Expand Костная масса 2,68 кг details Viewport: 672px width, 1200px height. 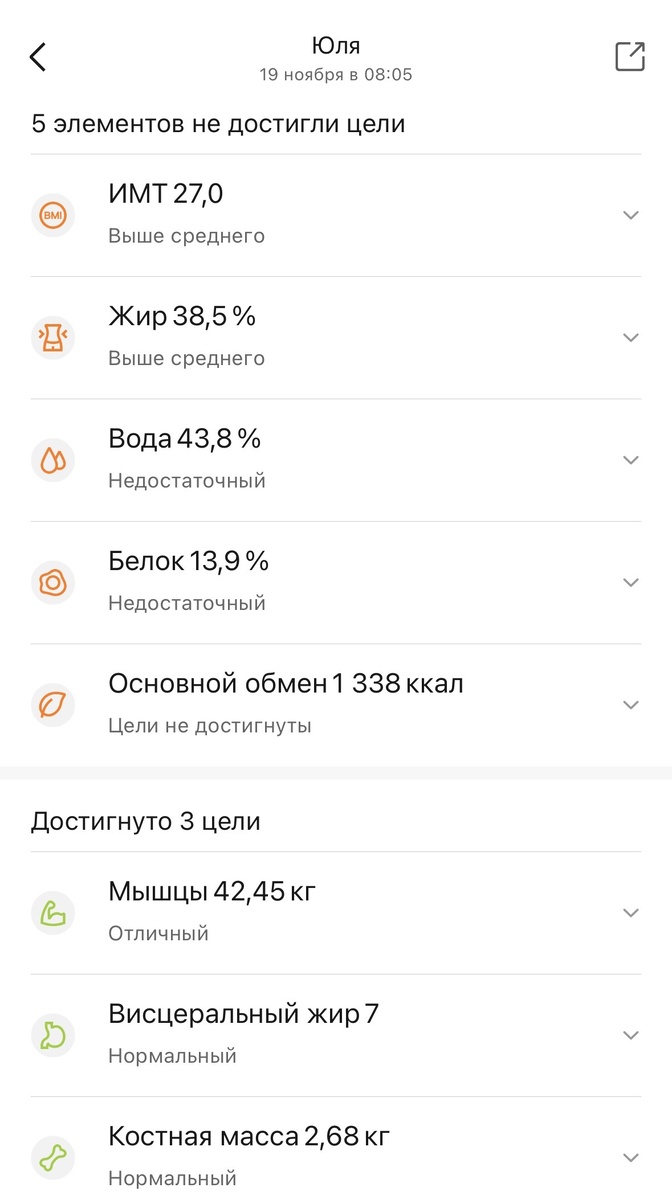630,1156
